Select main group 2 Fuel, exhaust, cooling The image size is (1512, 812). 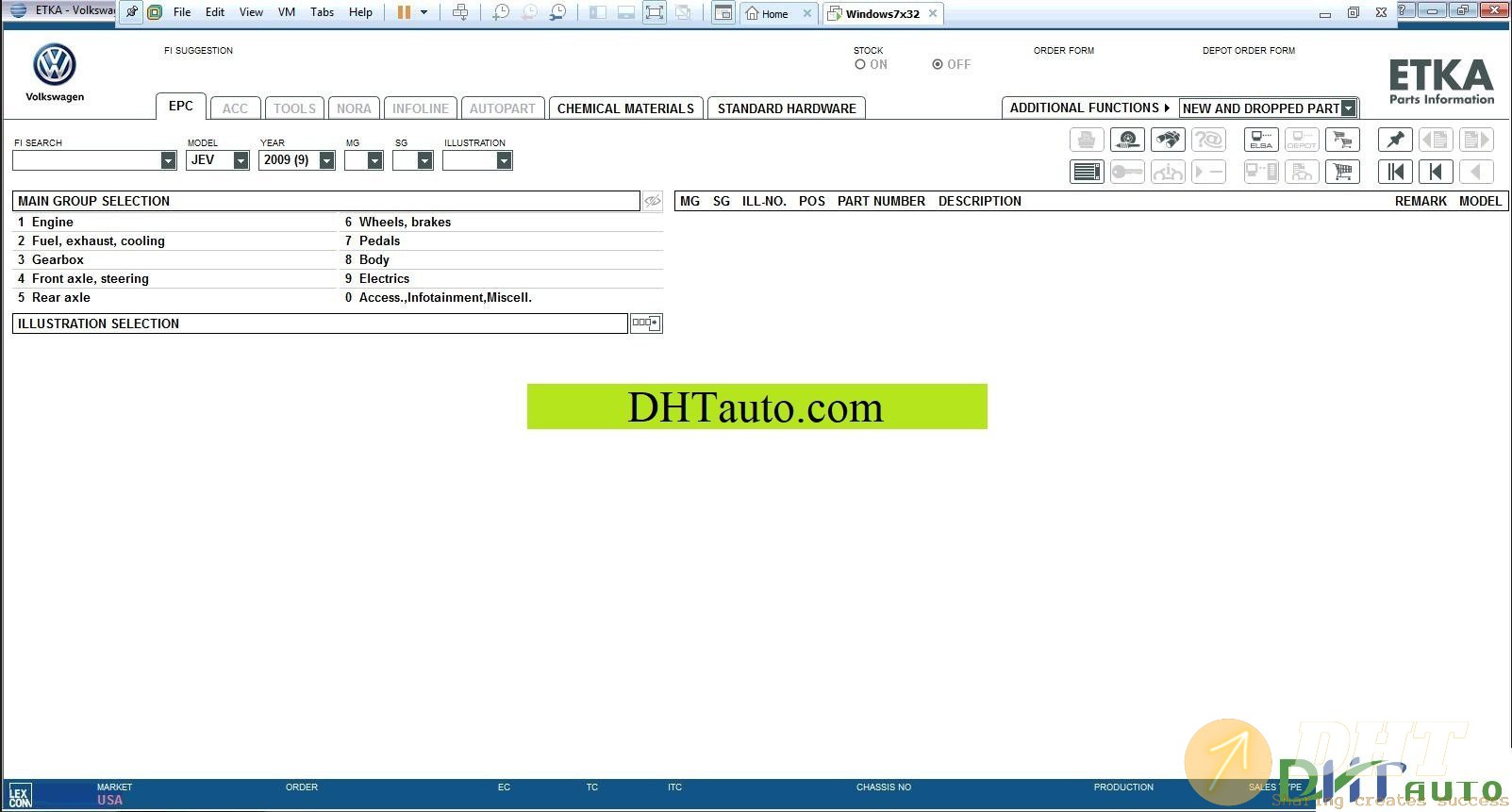click(x=174, y=240)
